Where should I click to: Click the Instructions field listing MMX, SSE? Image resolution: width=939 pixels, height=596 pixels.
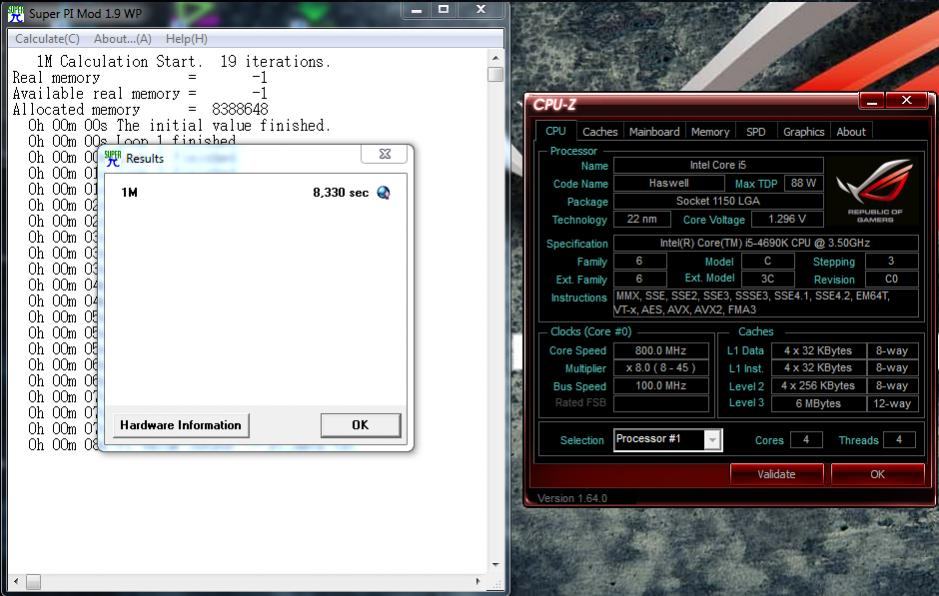[x=766, y=303]
